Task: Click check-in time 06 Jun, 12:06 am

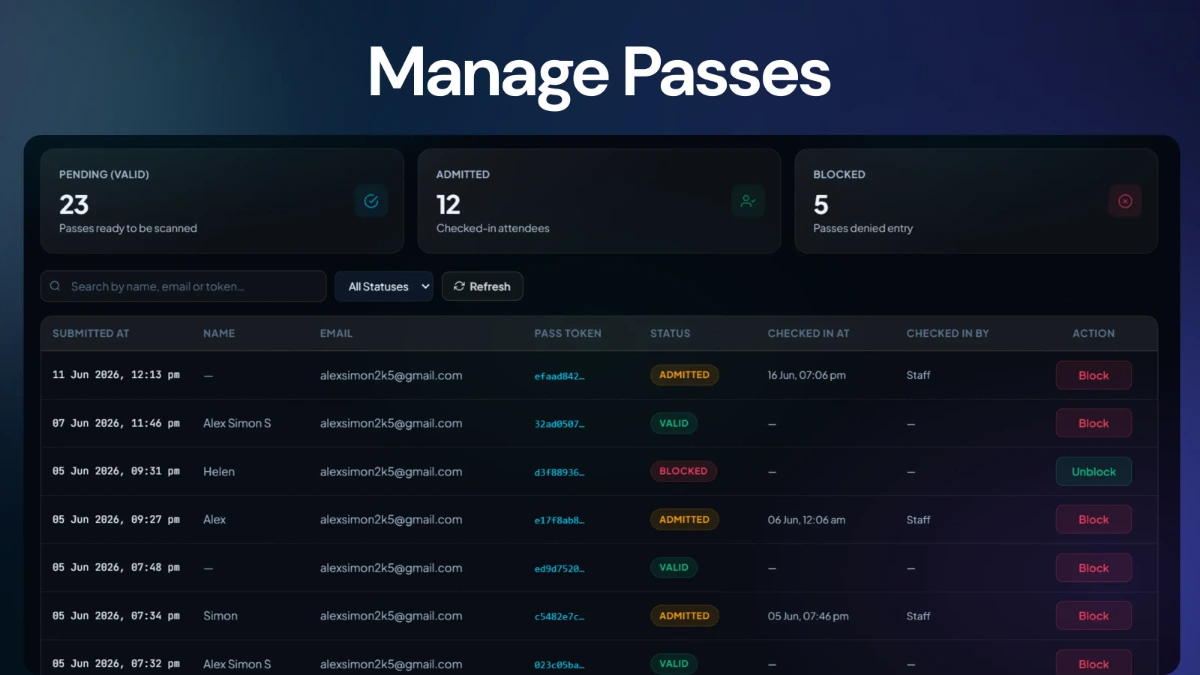Action: click(x=807, y=519)
